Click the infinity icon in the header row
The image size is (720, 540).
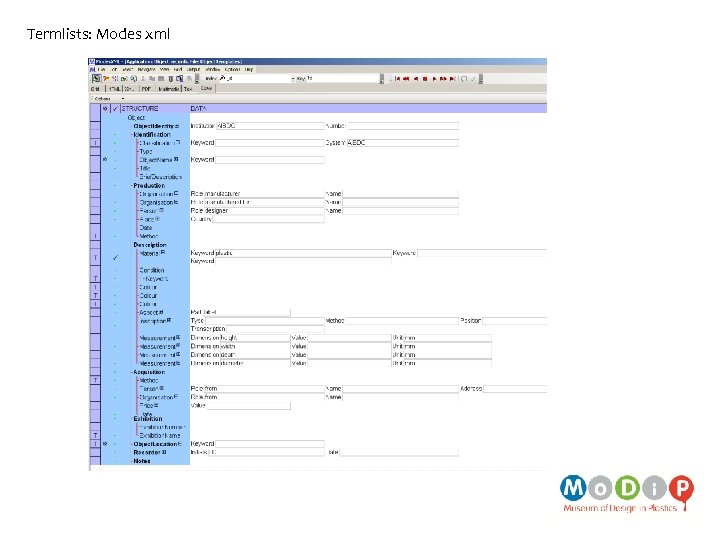click(105, 108)
